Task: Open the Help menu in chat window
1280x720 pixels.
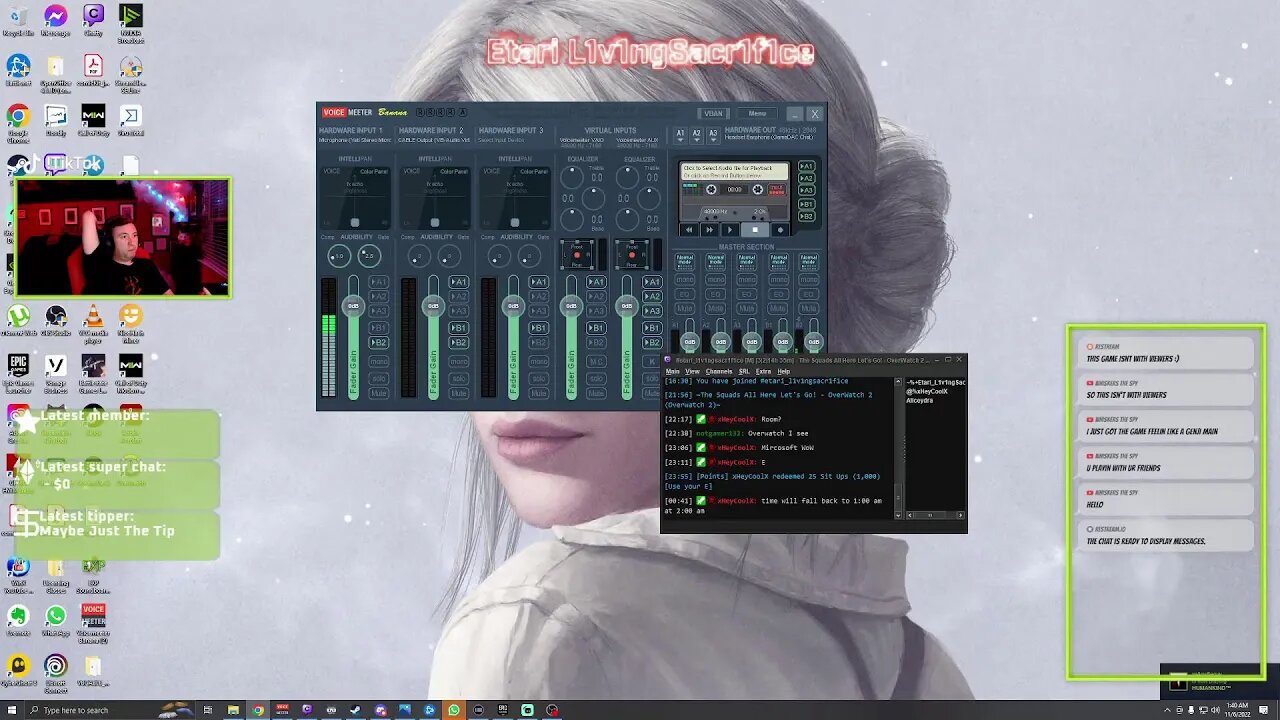Action: coord(784,371)
